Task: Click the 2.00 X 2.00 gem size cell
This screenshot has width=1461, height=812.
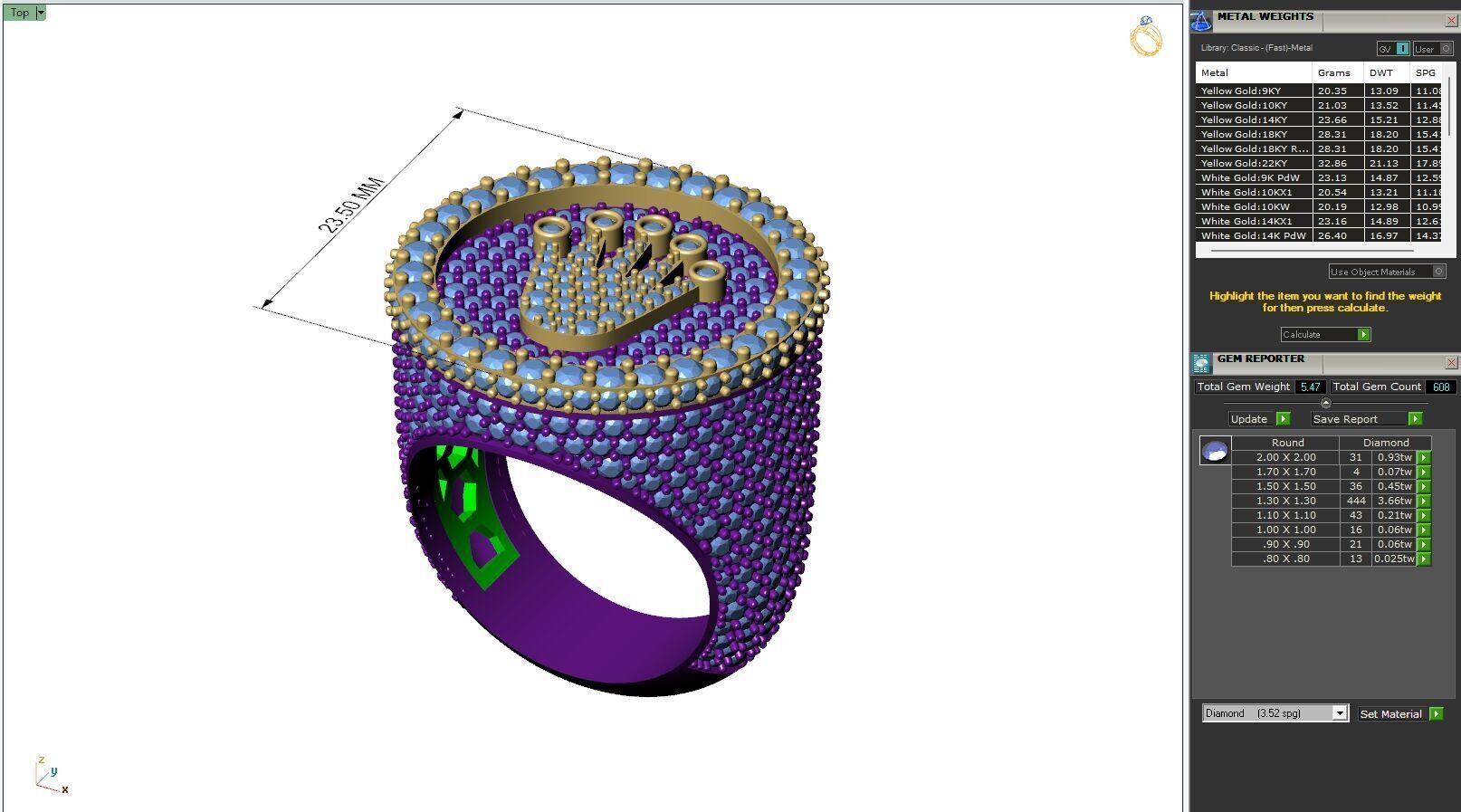Action: 1285,457
